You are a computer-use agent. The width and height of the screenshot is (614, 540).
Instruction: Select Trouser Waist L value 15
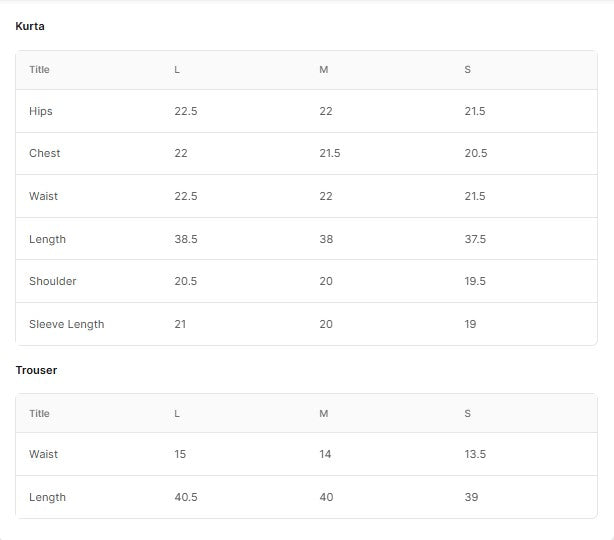(x=180, y=454)
